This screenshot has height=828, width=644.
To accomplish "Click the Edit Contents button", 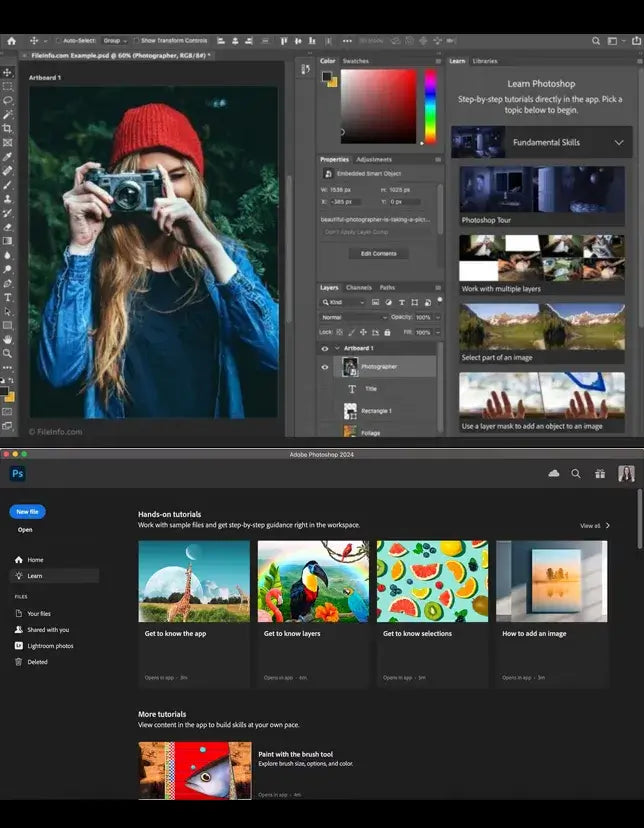I will [x=378, y=254].
